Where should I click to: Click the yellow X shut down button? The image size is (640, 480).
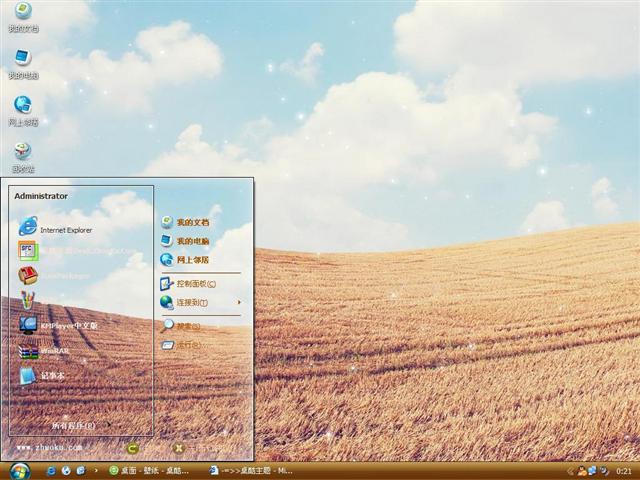(x=178, y=448)
